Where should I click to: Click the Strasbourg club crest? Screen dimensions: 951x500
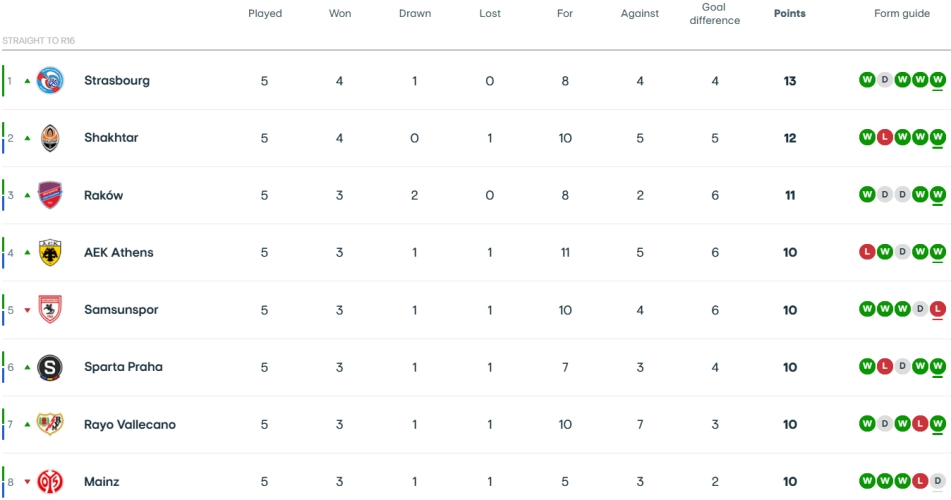[x=50, y=81]
